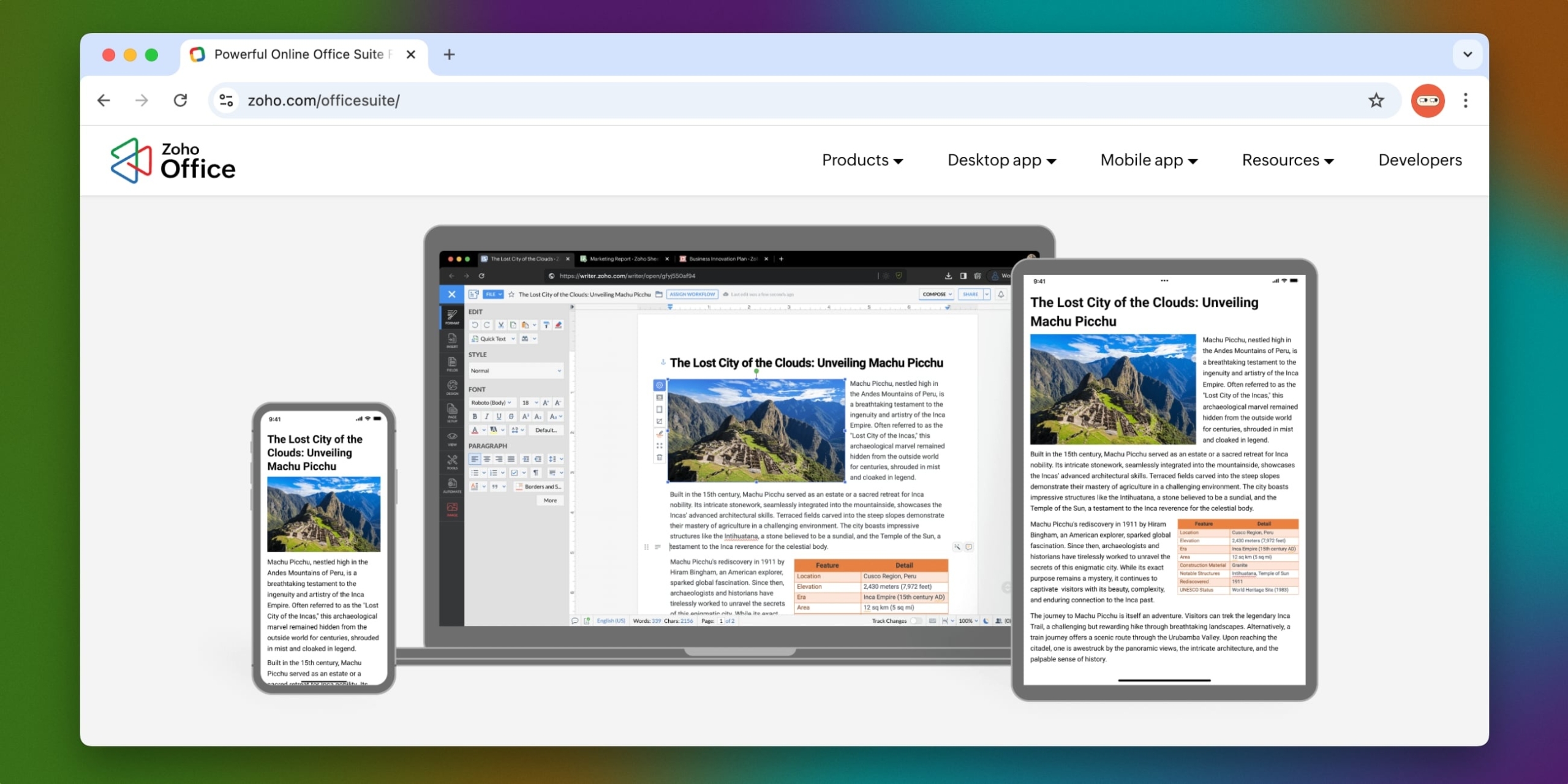Viewport: 1568px width, 784px height.
Task: Close the Writer side panel with X
Action: tap(452, 295)
